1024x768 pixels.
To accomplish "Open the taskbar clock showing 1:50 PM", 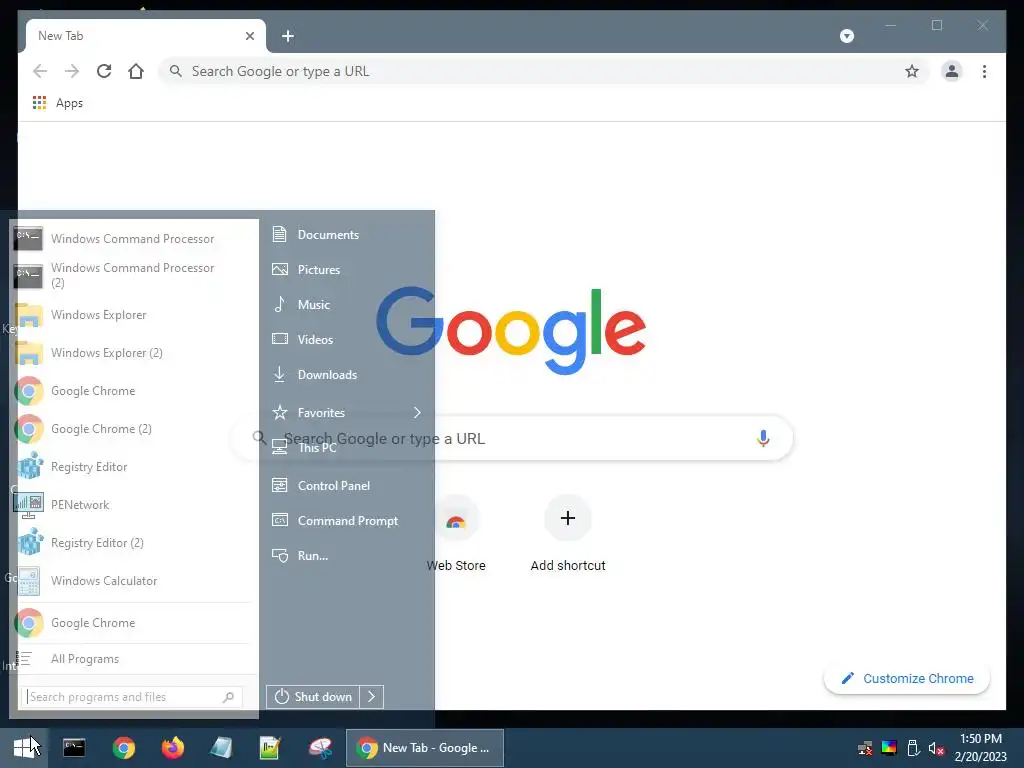I will click(x=980, y=748).
